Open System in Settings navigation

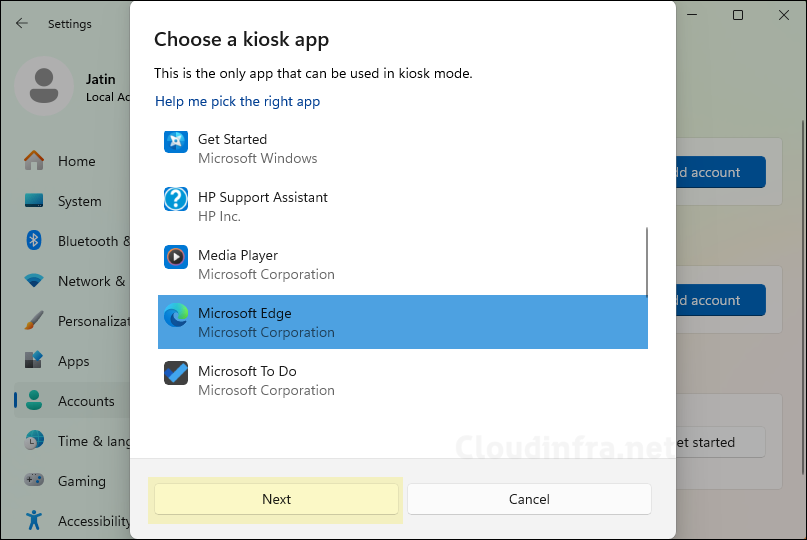(x=72, y=201)
